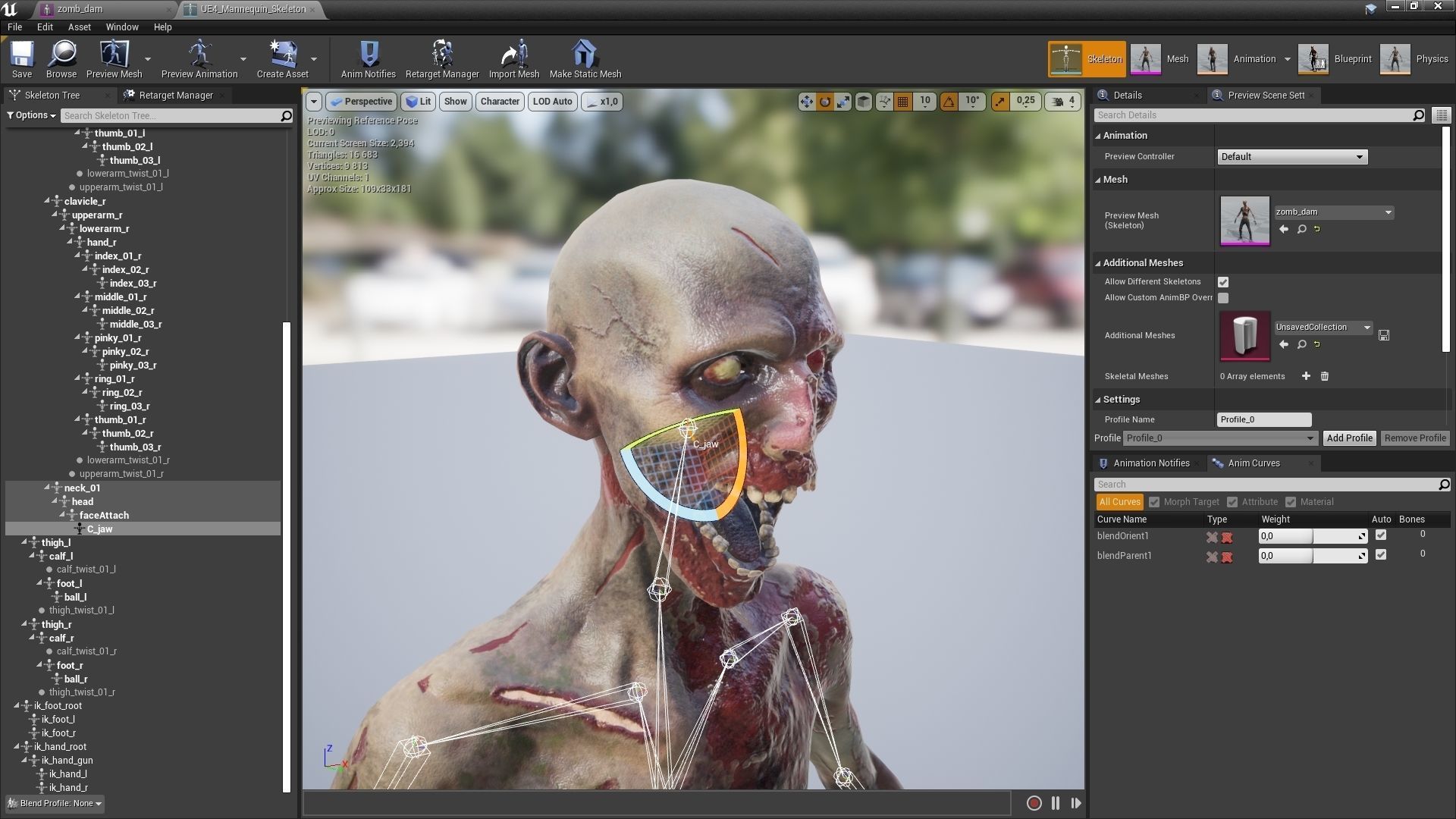Image resolution: width=1456 pixels, height=819 pixels.
Task: Open Anim Notifies from the toolbar
Action: [369, 59]
